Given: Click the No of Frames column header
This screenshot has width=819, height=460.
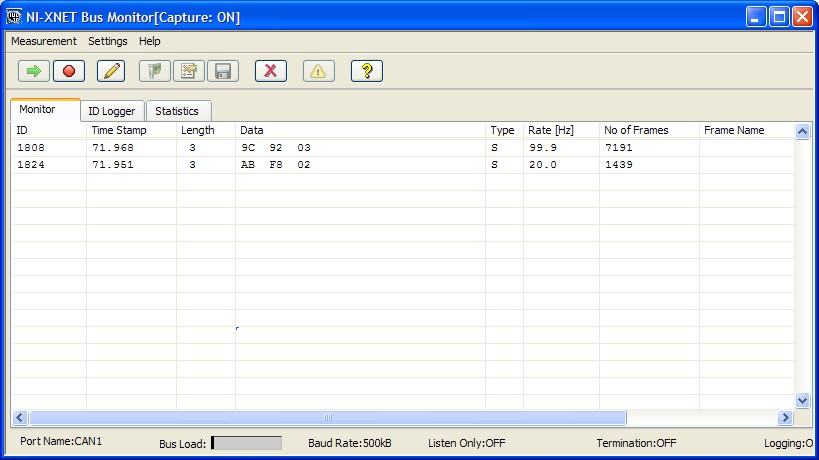Looking at the screenshot, I should [649, 130].
